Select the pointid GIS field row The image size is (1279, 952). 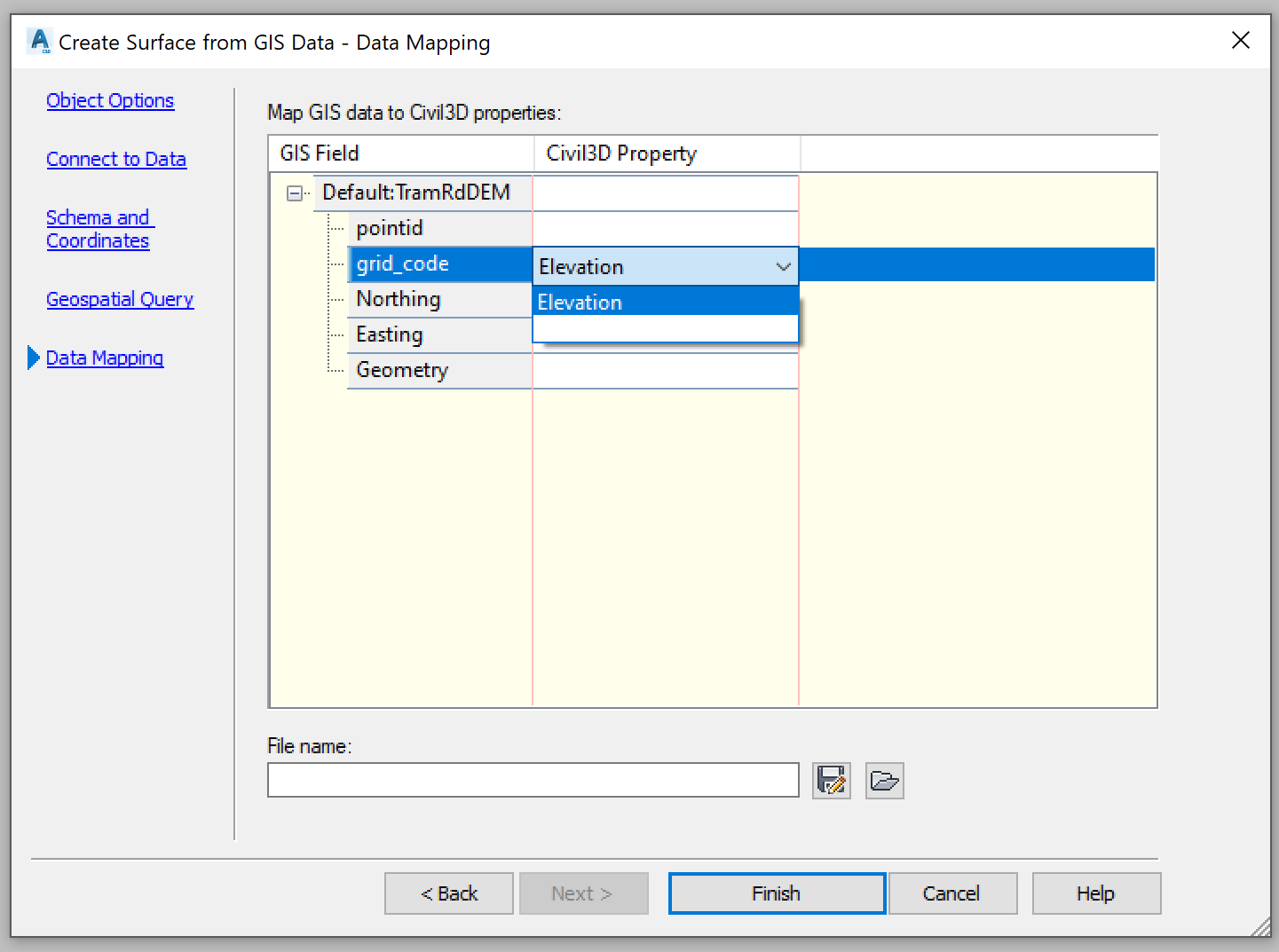[390, 228]
